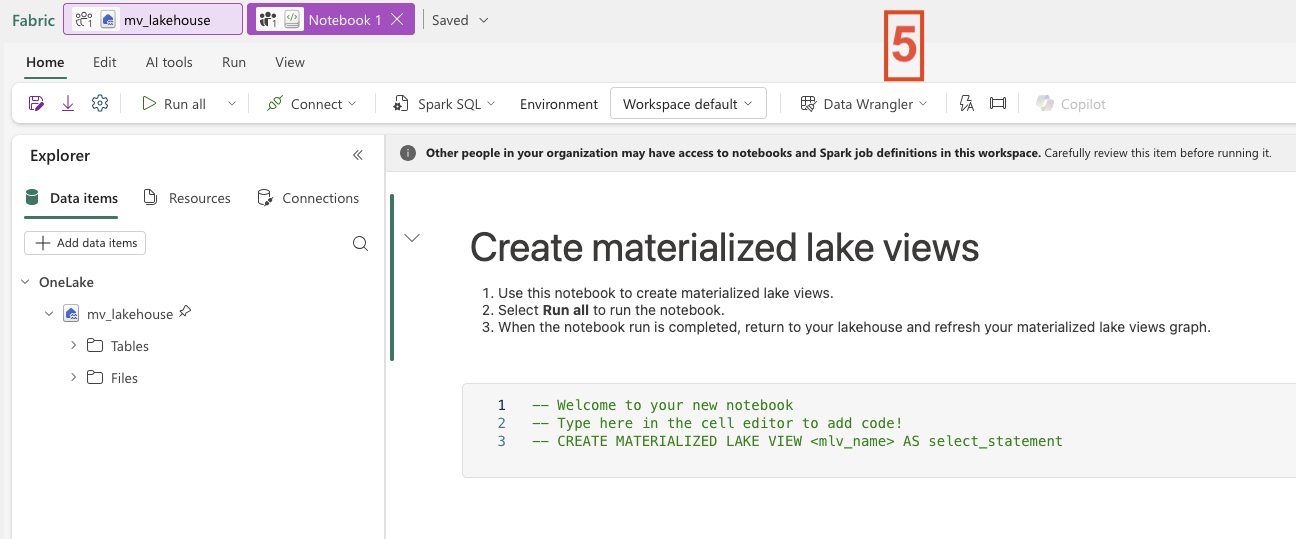Collapse the Explorer panel
This screenshot has height=539, width=1296.
point(358,156)
